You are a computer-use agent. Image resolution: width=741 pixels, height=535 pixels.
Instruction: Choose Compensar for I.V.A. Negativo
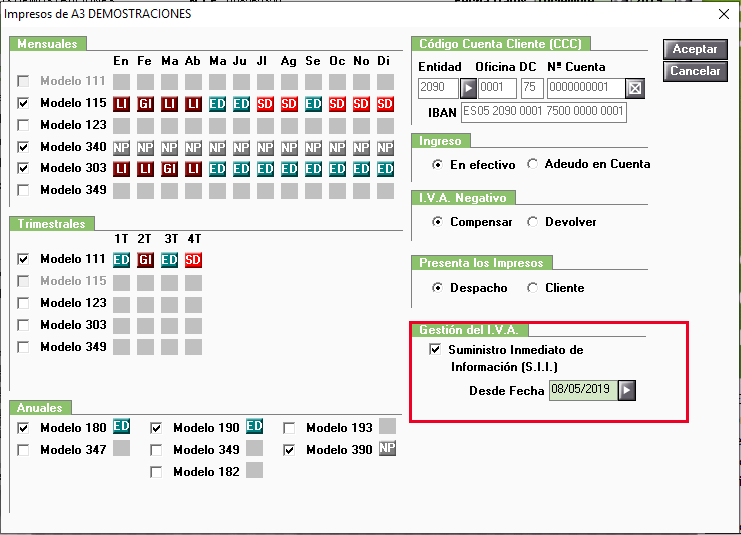click(438, 222)
